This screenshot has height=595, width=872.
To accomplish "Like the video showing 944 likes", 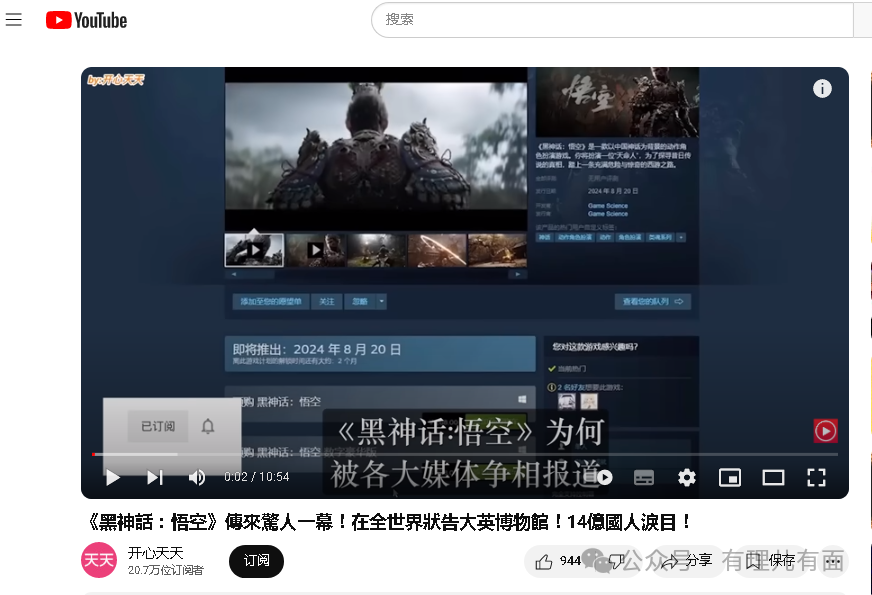I will click(556, 561).
